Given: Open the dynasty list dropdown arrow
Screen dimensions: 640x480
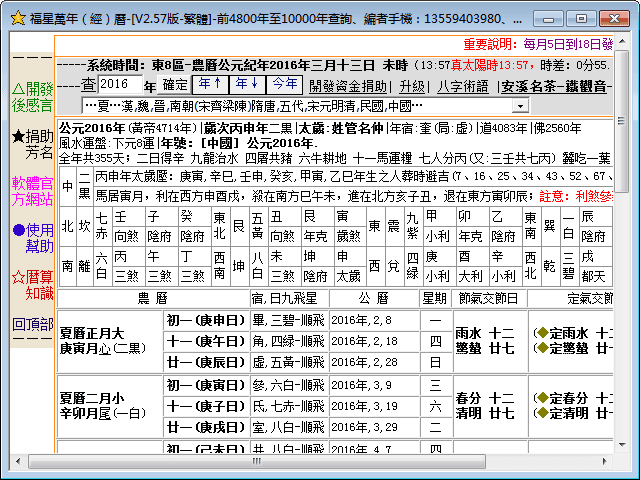Looking at the screenshot, I should [520, 106].
